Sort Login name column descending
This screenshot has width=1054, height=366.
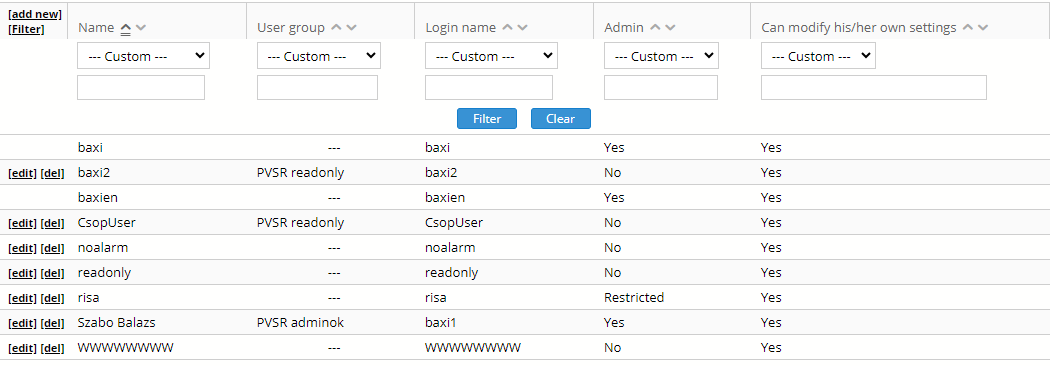pyautogui.click(x=522, y=28)
